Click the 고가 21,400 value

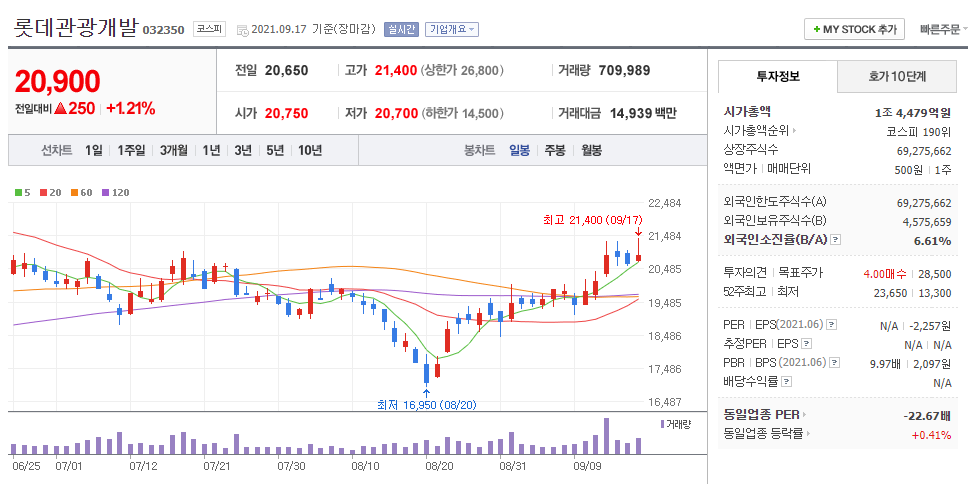pos(396,71)
